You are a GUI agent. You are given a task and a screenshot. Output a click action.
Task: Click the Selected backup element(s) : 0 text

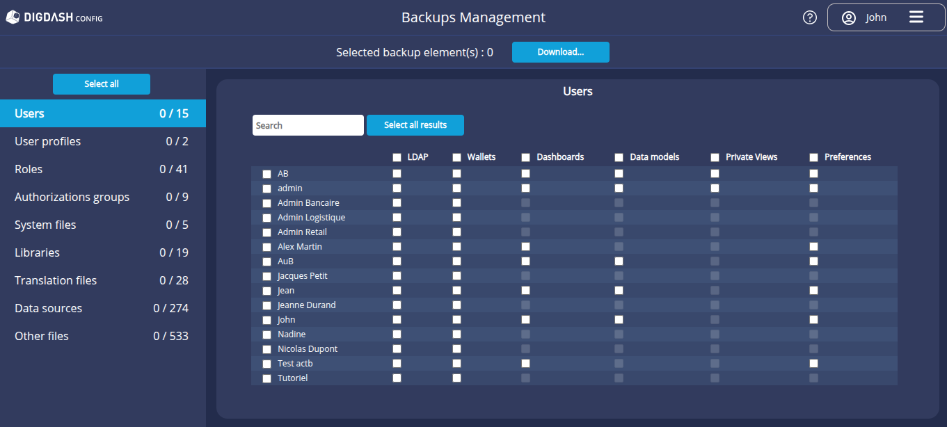click(x=415, y=53)
